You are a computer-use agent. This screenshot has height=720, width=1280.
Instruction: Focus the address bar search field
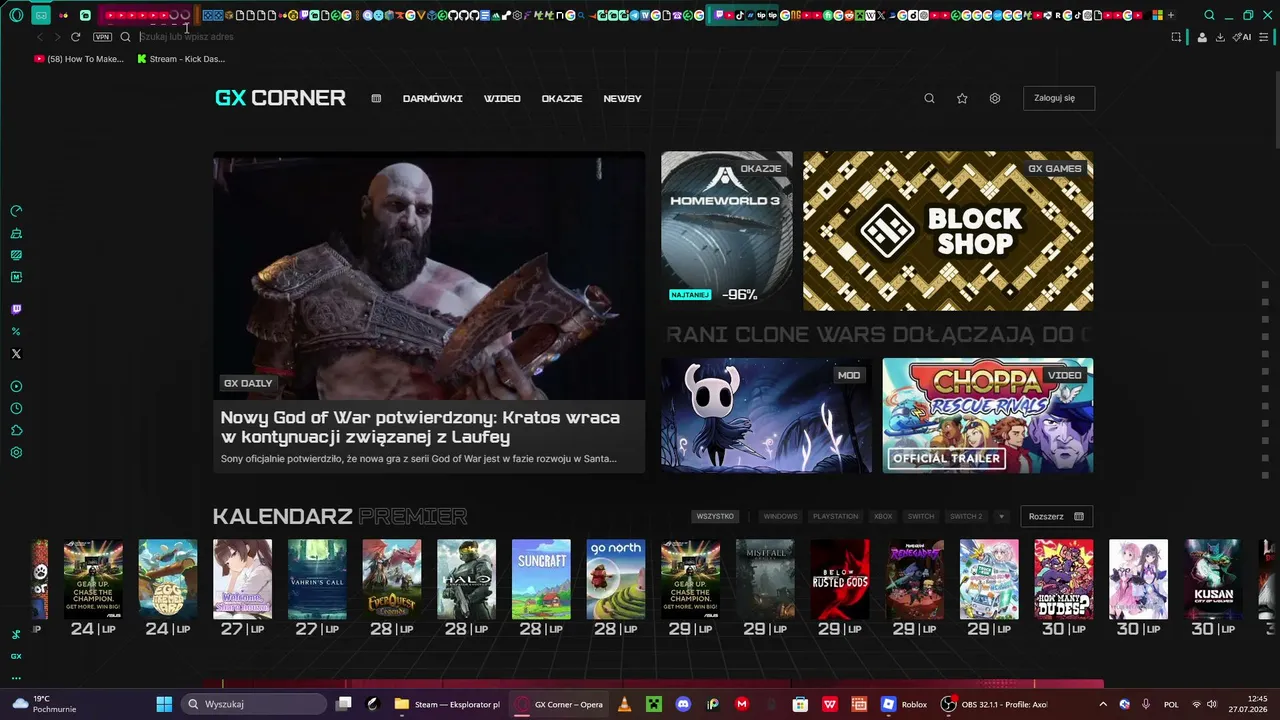point(640,37)
